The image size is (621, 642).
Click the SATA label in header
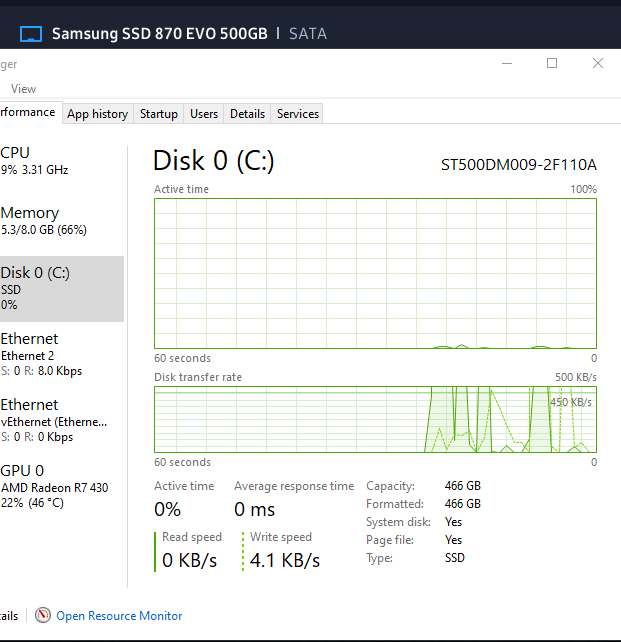pyautogui.click(x=308, y=34)
